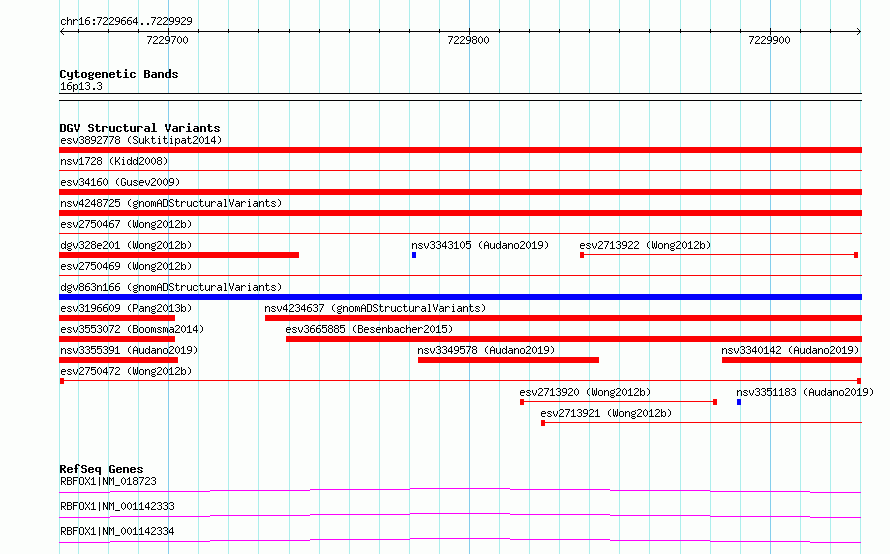Click the small blue nsv3351183 marker
Screen dimensions: 890x554
(x=739, y=402)
